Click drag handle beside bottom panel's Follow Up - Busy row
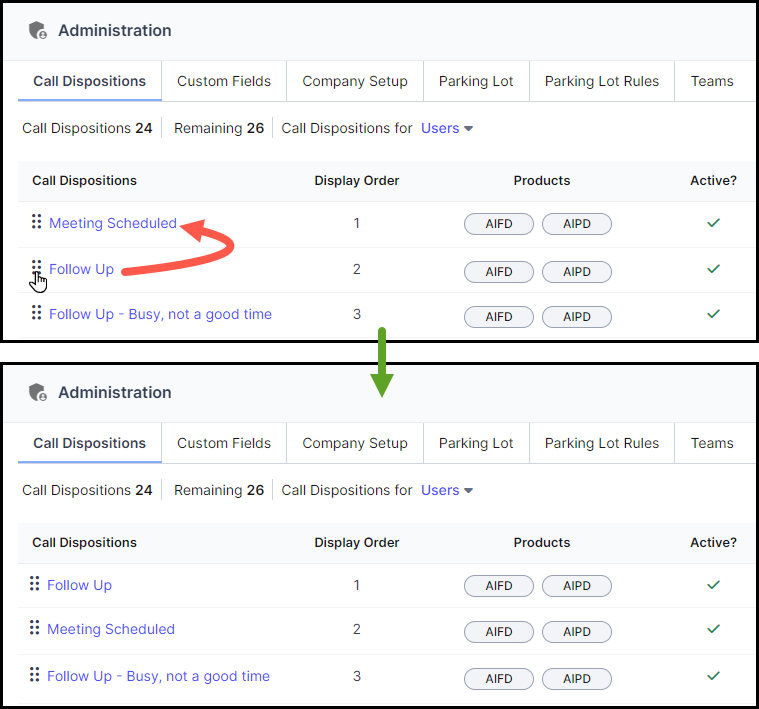Screen dimensions: 759x709 tap(34, 675)
